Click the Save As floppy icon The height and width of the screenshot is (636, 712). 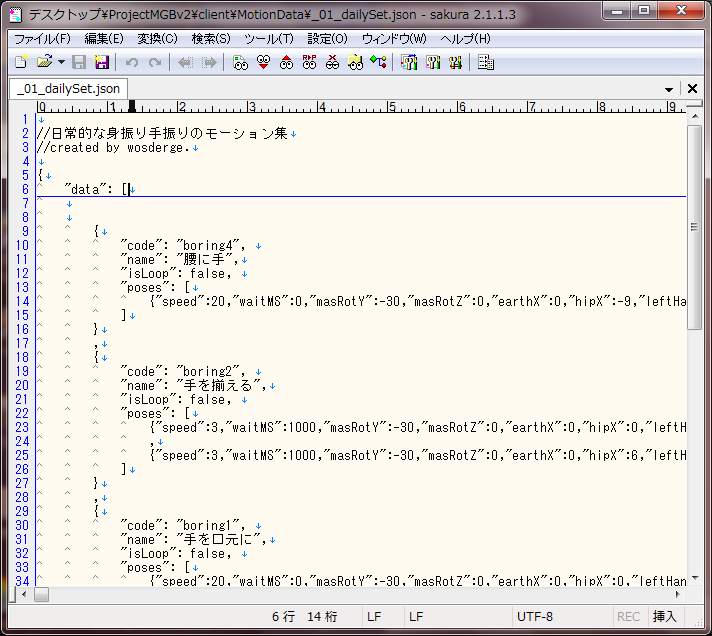(x=101, y=63)
